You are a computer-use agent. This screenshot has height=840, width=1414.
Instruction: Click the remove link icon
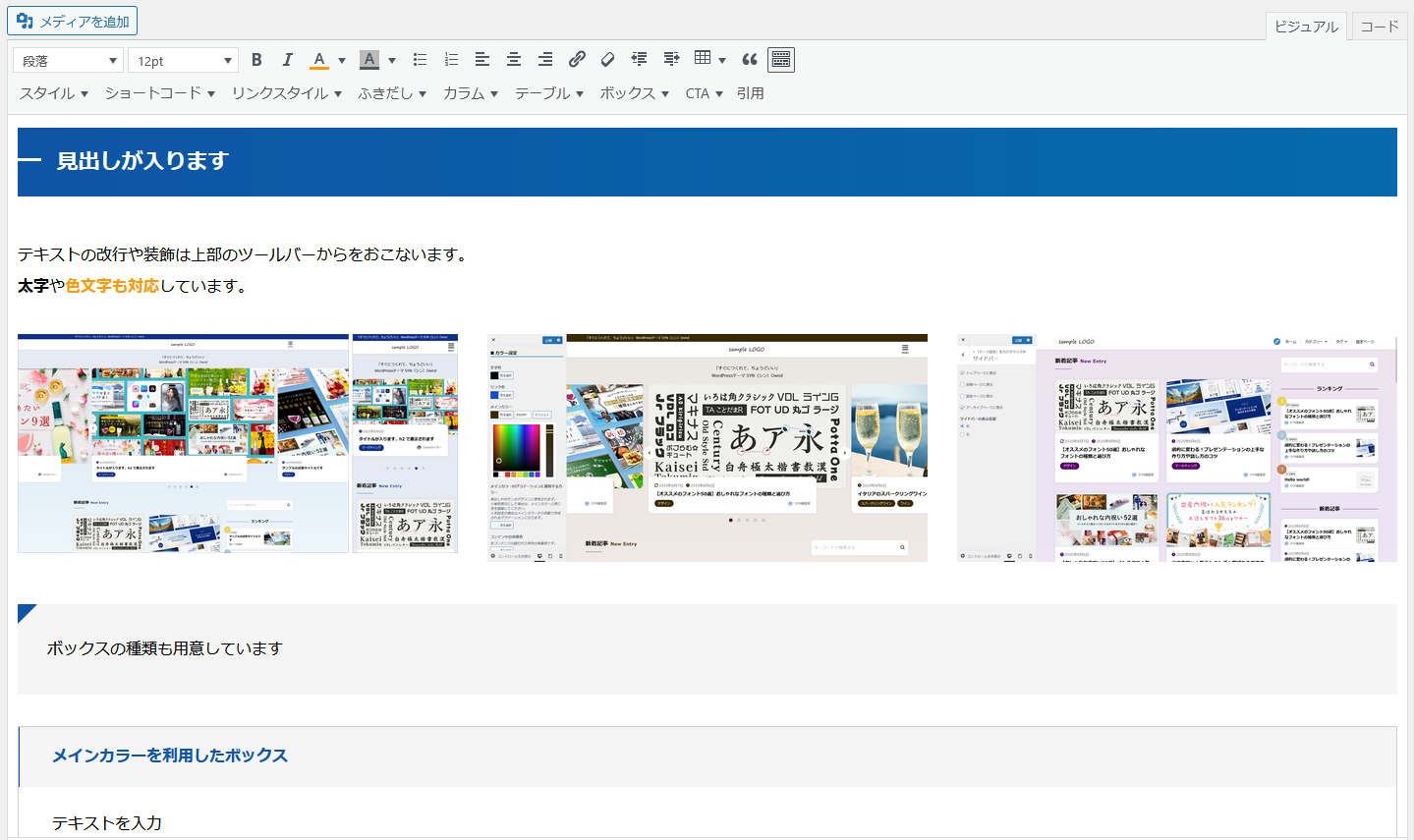click(x=607, y=60)
